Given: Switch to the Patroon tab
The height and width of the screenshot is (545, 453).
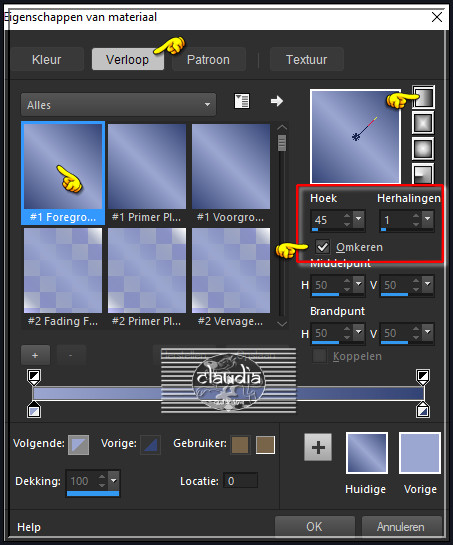Looking at the screenshot, I should tap(208, 59).
